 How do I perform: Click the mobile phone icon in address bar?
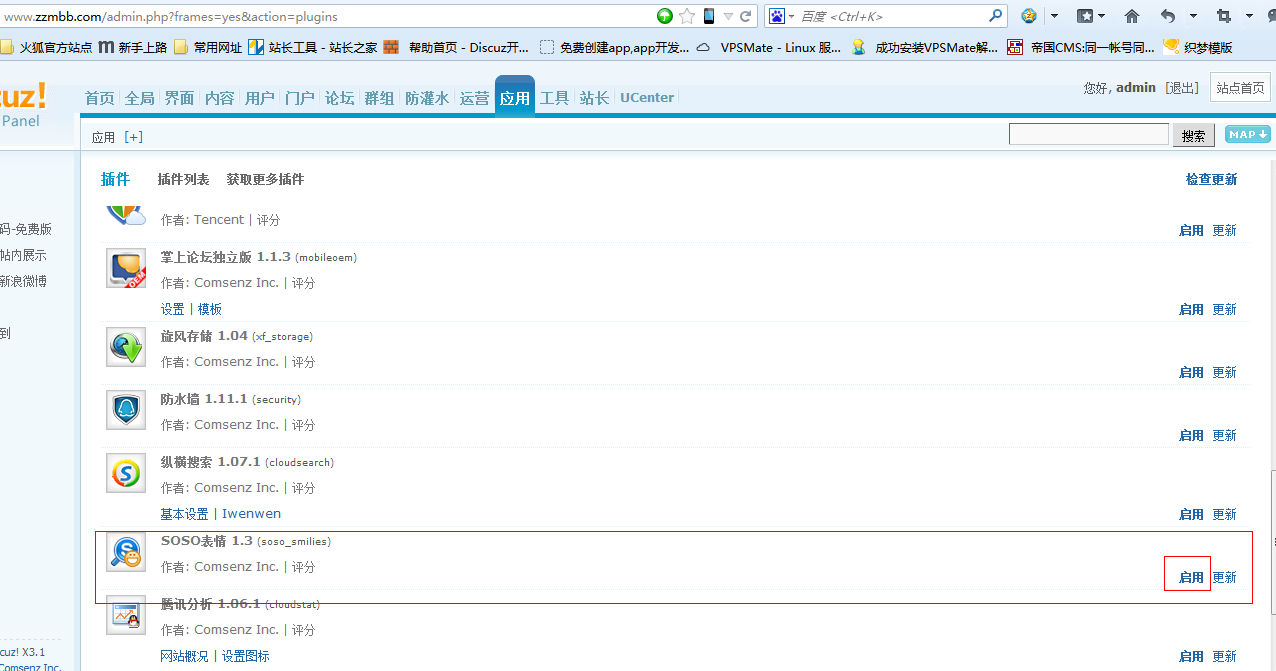tap(709, 16)
